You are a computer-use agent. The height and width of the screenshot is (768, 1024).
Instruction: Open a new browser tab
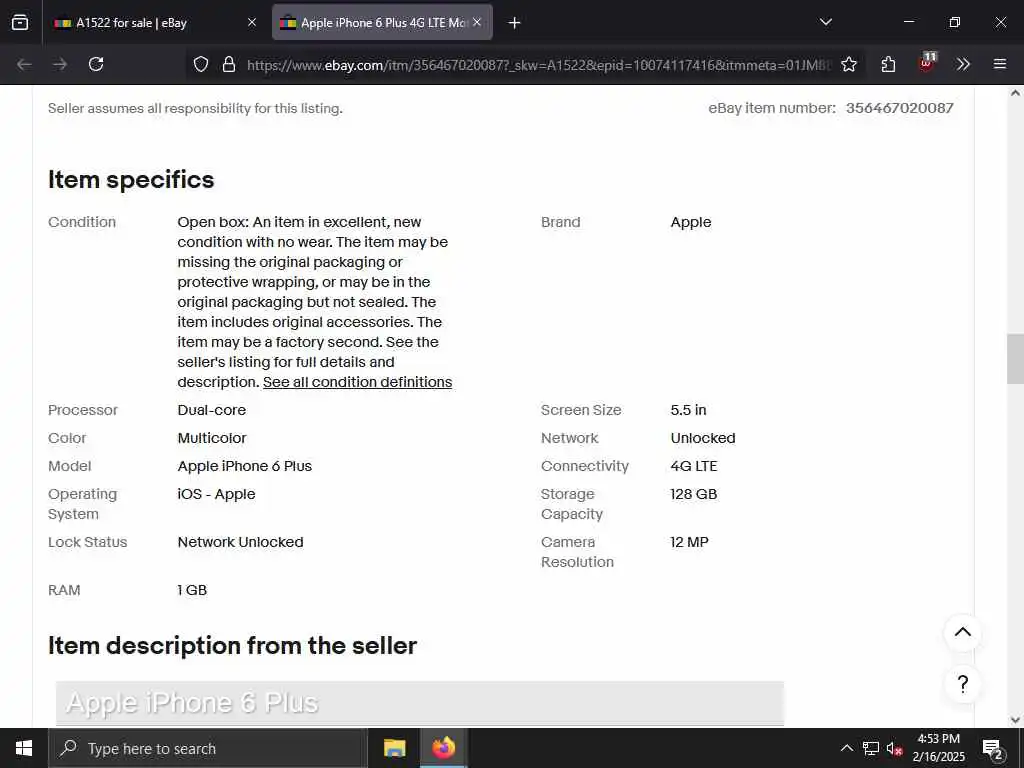pyautogui.click(x=515, y=23)
